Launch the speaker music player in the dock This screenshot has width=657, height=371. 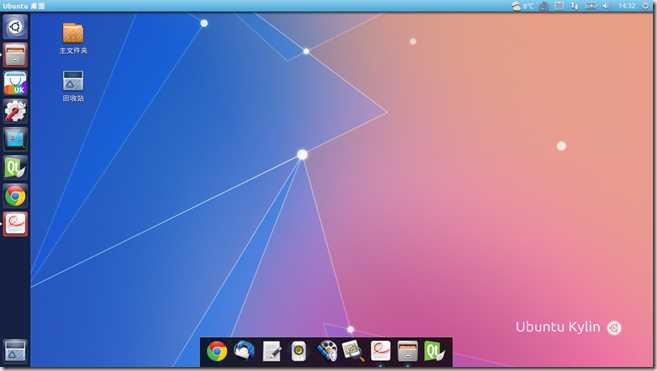(299, 351)
